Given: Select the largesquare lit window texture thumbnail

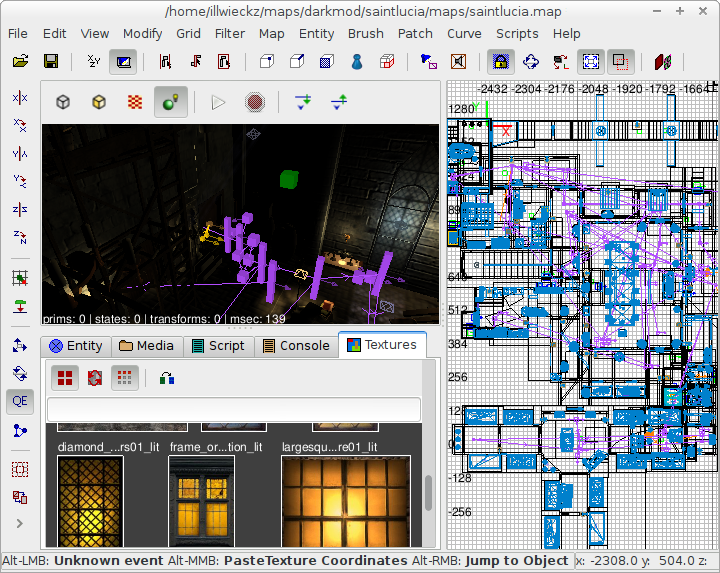Looking at the screenshot, I should coord(346,501).
